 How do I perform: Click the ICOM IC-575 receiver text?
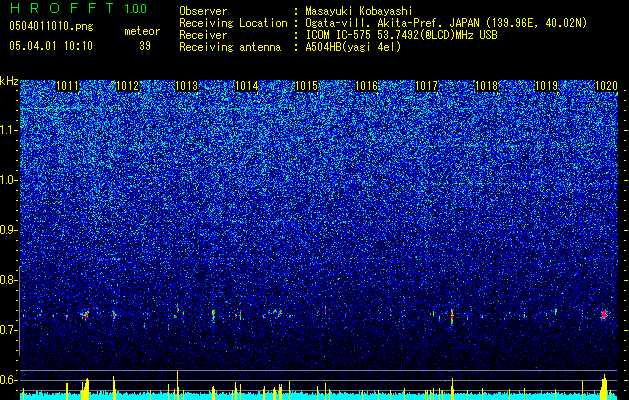[x=401, y=35]
